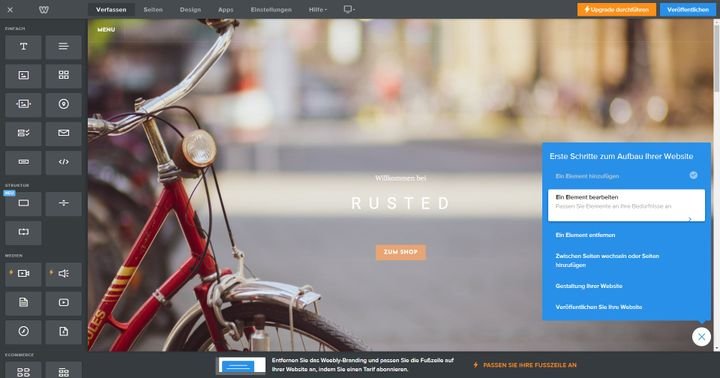Select the Embed Code element icon

63,163
